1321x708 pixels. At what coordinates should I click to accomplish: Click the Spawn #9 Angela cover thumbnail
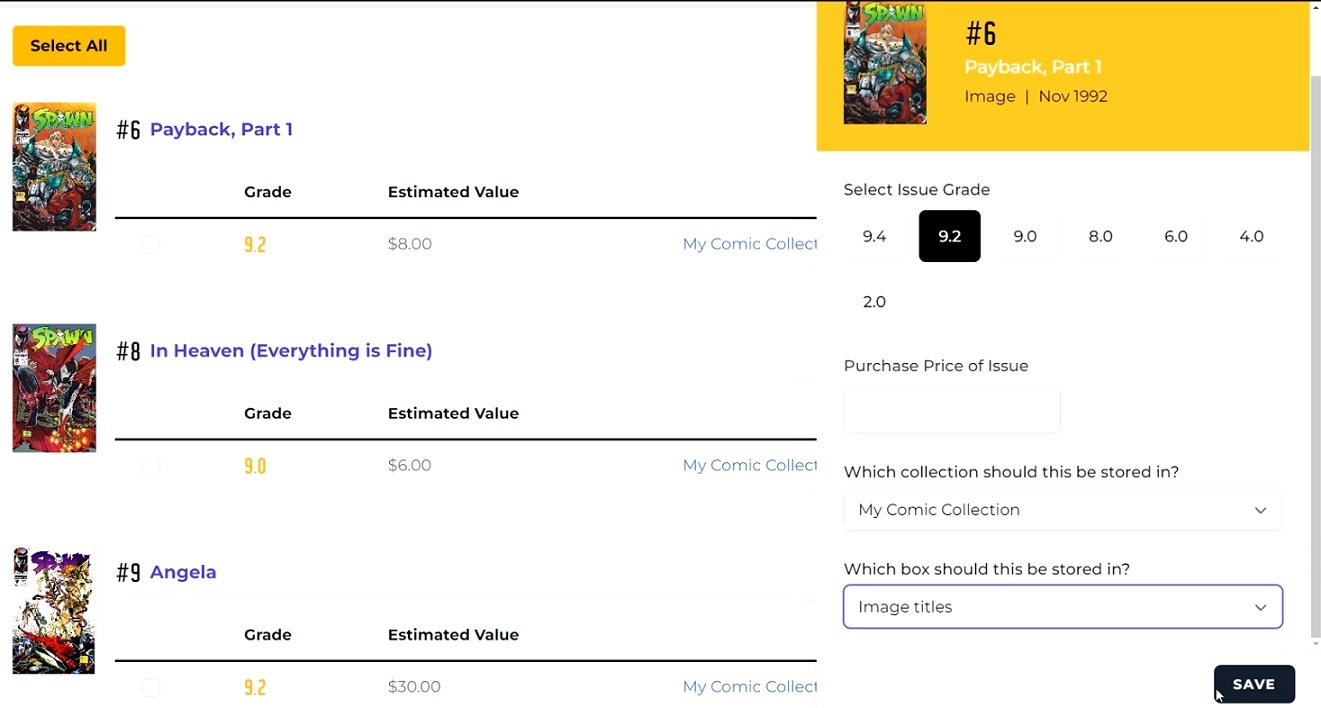pyautogui.click(x=54, y=610)
